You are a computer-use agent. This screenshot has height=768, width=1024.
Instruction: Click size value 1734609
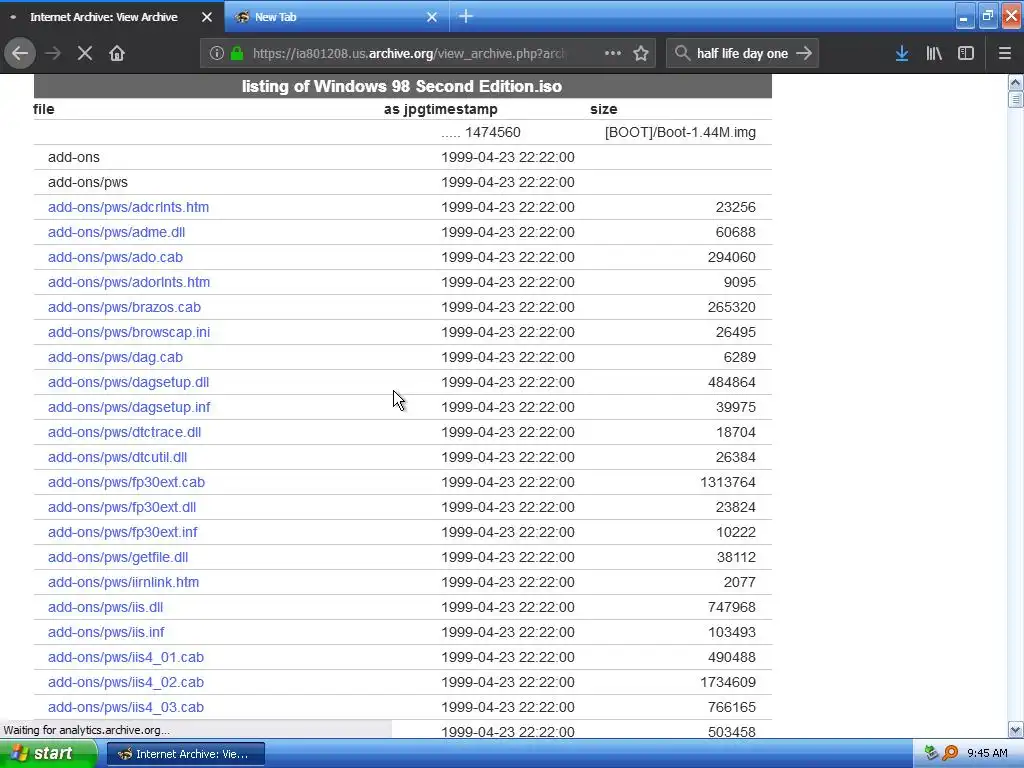click(x=728, y=682)
